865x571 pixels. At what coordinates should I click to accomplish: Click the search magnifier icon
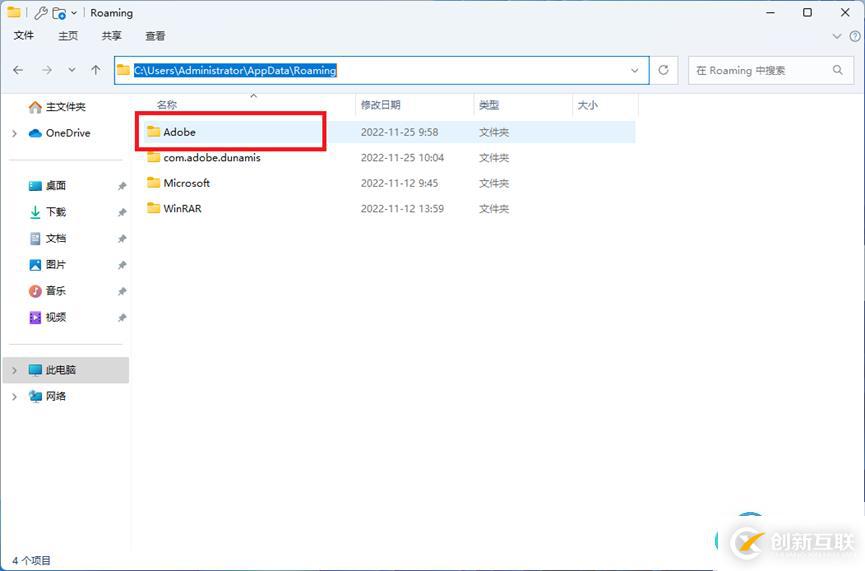(838, 70)
